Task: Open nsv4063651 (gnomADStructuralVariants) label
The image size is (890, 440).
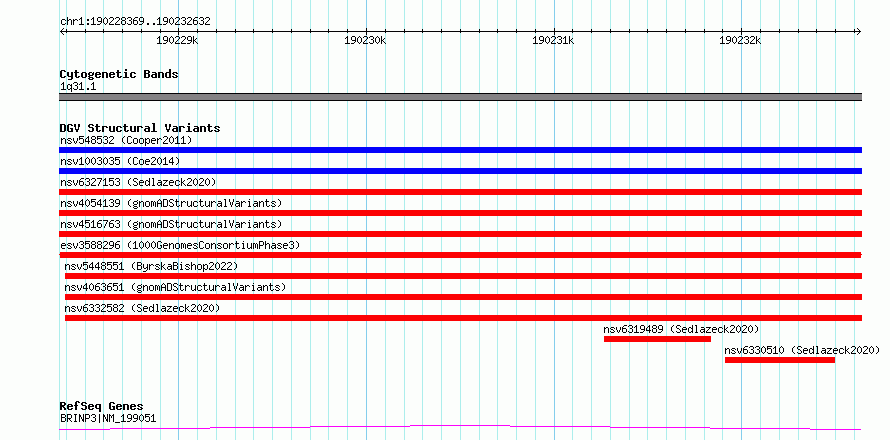Action: pos(175,287)
